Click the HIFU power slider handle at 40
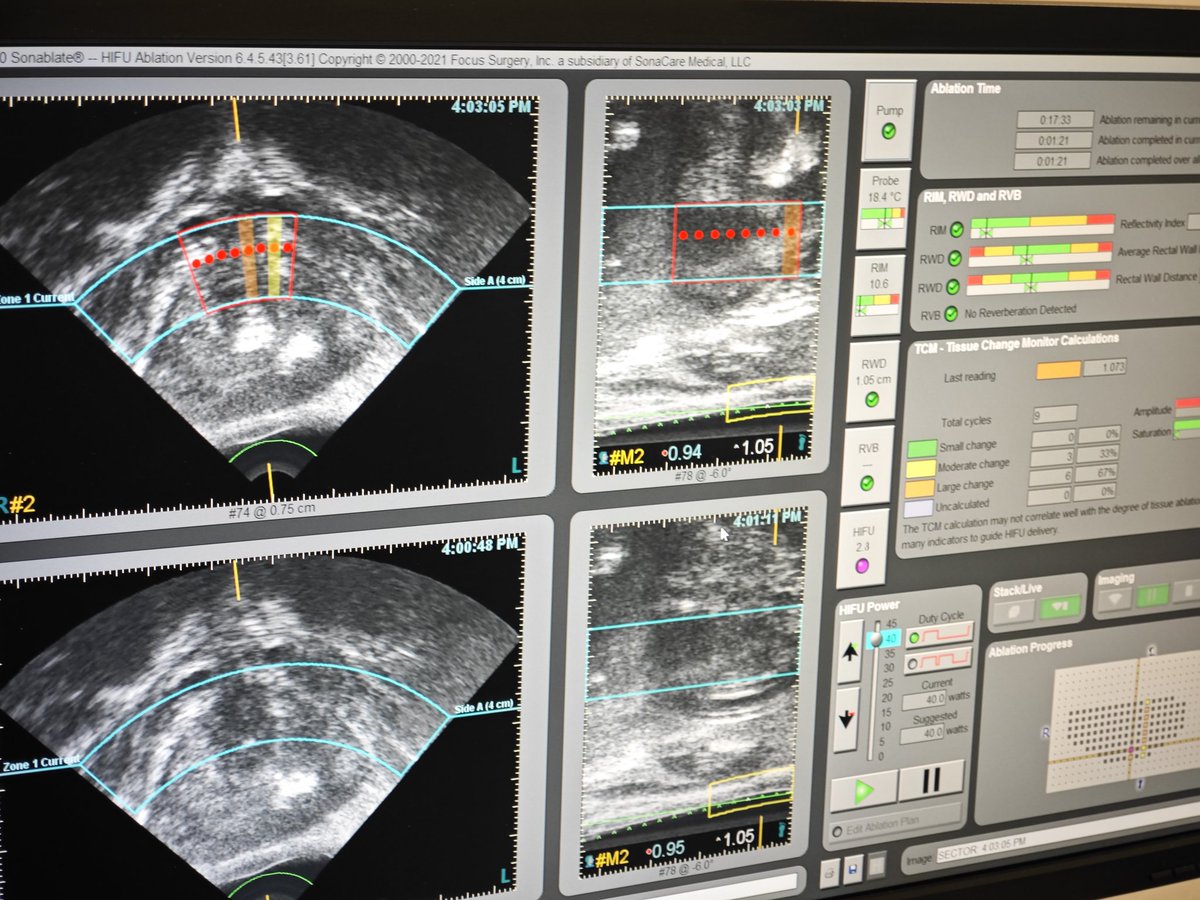The height and width of the screenshot is (900, 1200). click(874, 639)
